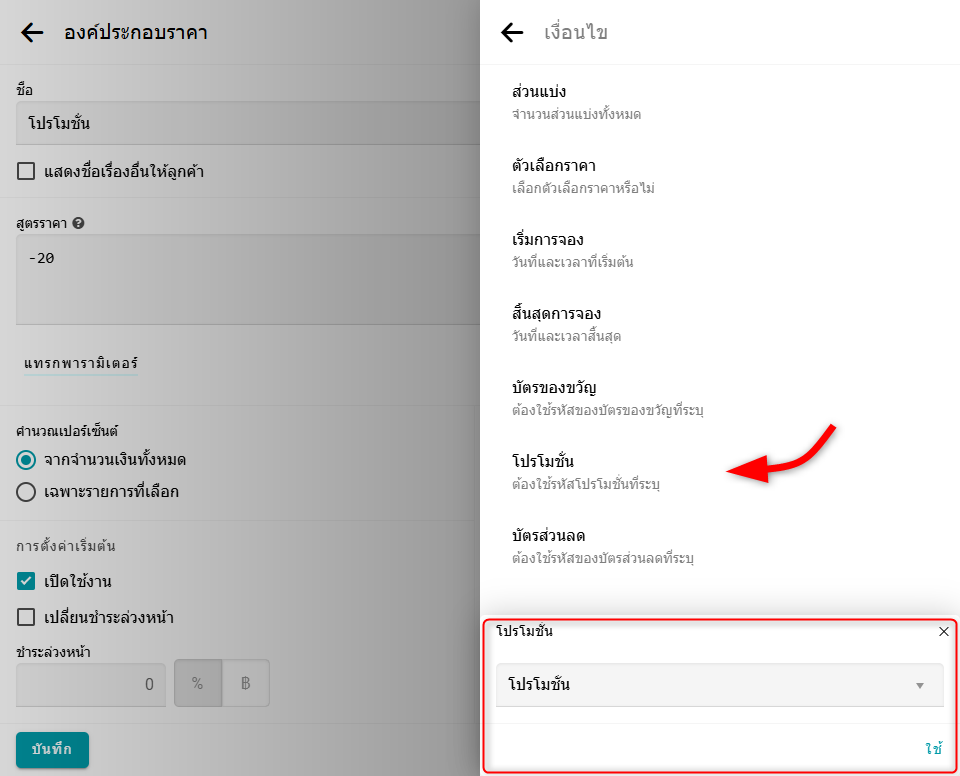Switch prepayment unit to percent (%)
960x776 pixels.
pos(197,684)
